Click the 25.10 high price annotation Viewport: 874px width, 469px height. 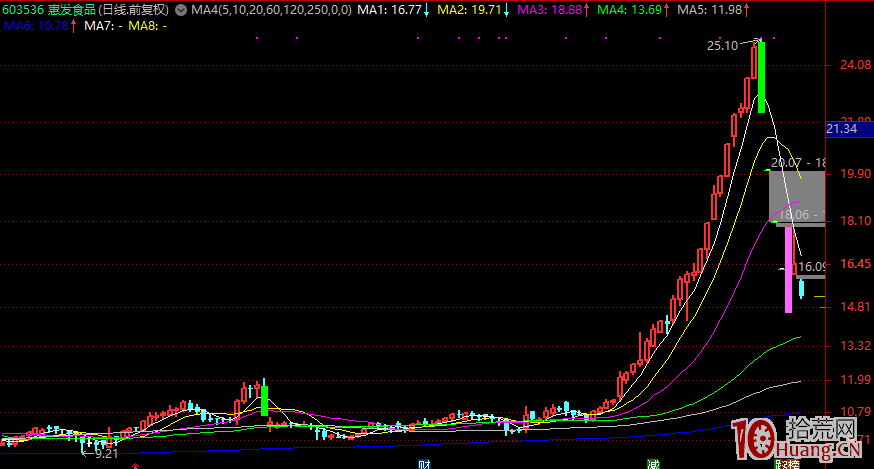pyautogui.click(x=722, y=46)
